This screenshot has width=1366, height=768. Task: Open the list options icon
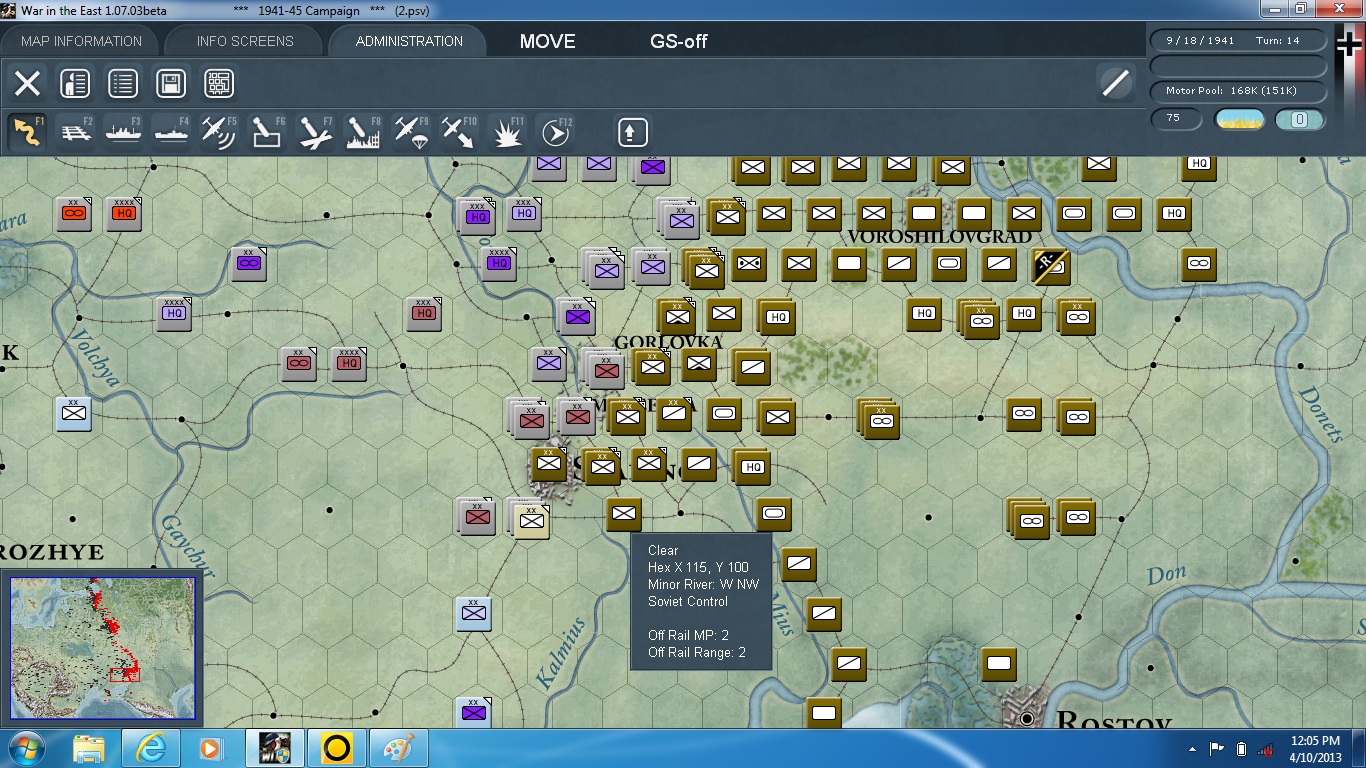click(123, 83)
